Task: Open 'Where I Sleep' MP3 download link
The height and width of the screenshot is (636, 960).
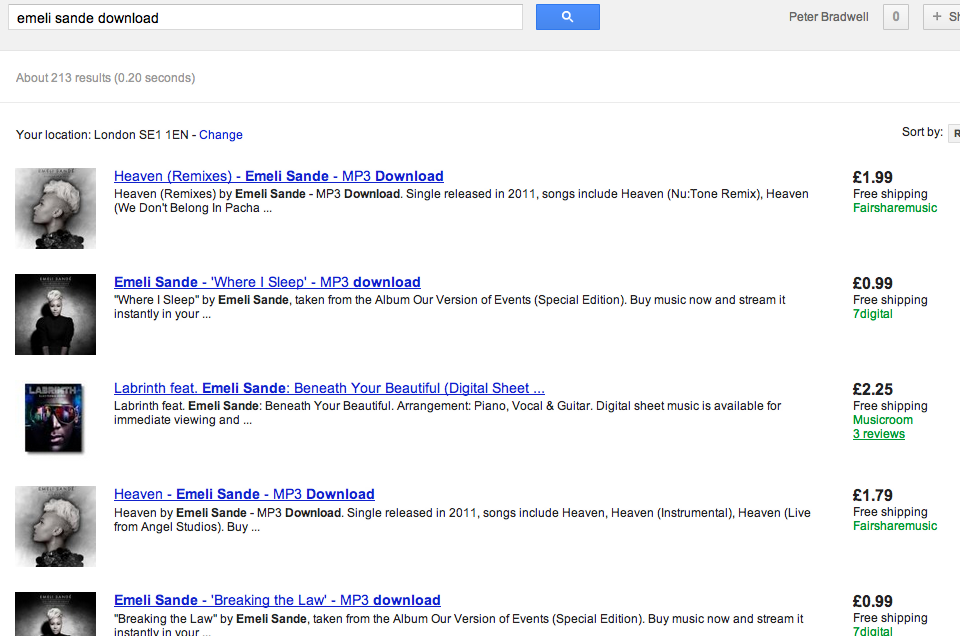Action: [x=267, y=282]
